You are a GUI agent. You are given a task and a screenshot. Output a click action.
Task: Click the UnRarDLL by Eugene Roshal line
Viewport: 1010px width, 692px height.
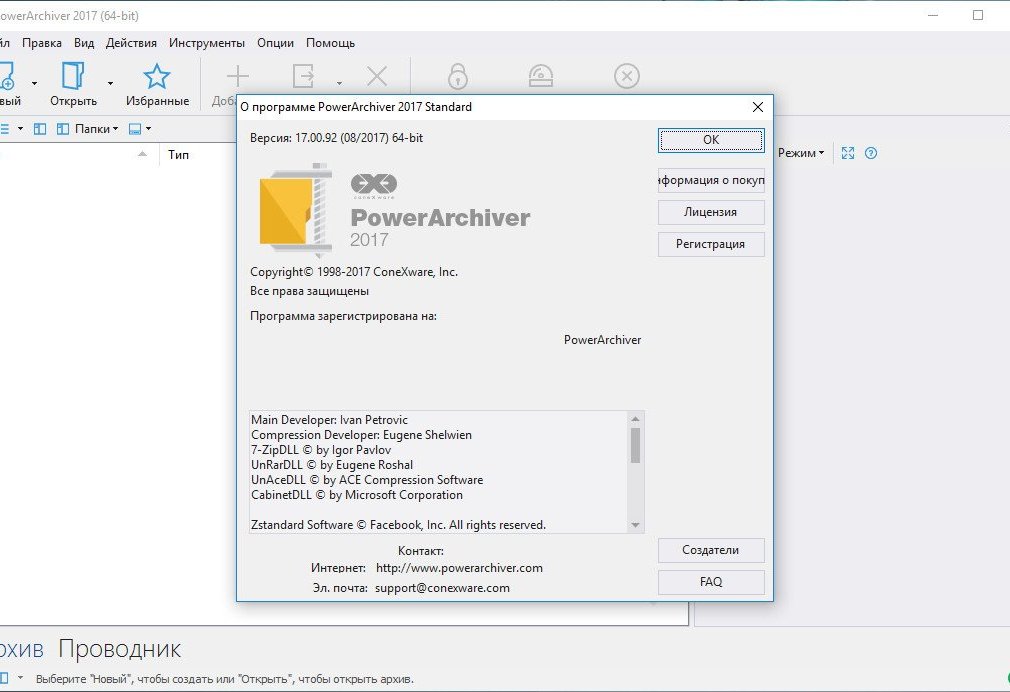pyautogui.click(x=332, y=465)
